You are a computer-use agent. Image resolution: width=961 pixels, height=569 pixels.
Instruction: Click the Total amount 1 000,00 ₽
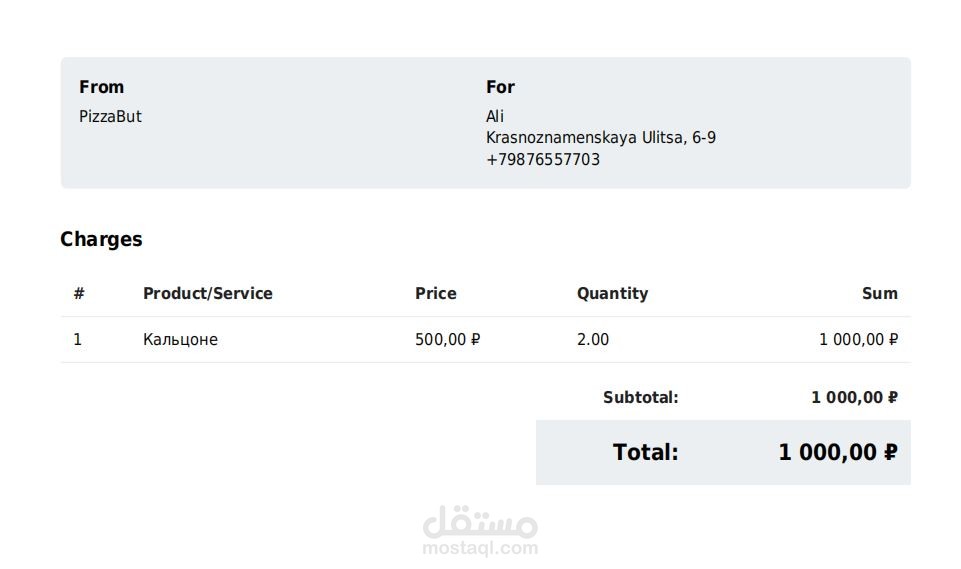click(837, 452)
